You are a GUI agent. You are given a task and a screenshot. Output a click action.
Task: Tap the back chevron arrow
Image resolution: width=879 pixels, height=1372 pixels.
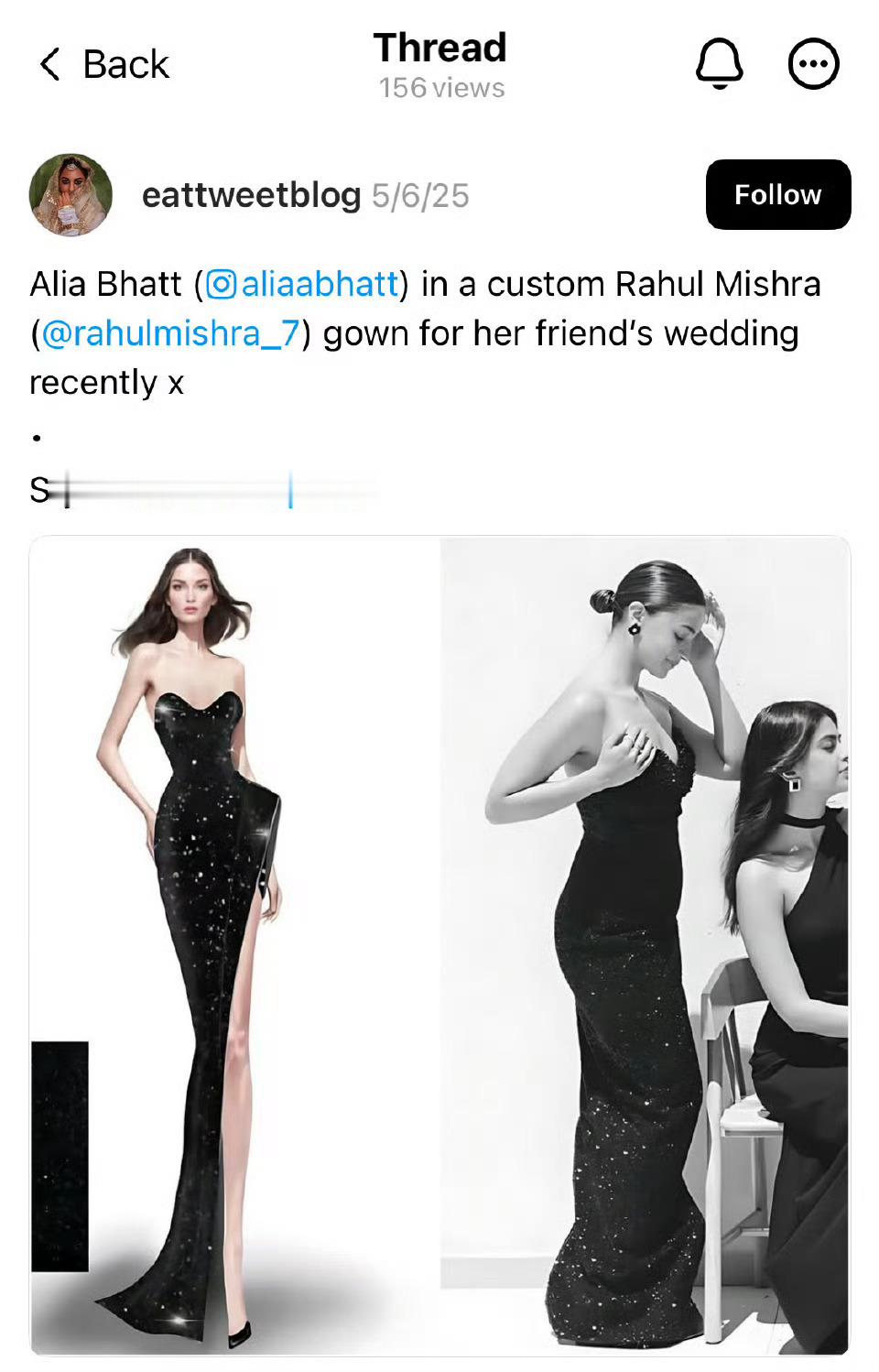[50, 64]
